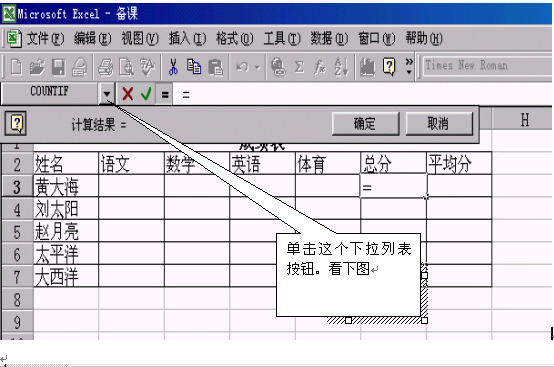
Task: Select cell containing 黄大海
Action: [x=66, y=186]
